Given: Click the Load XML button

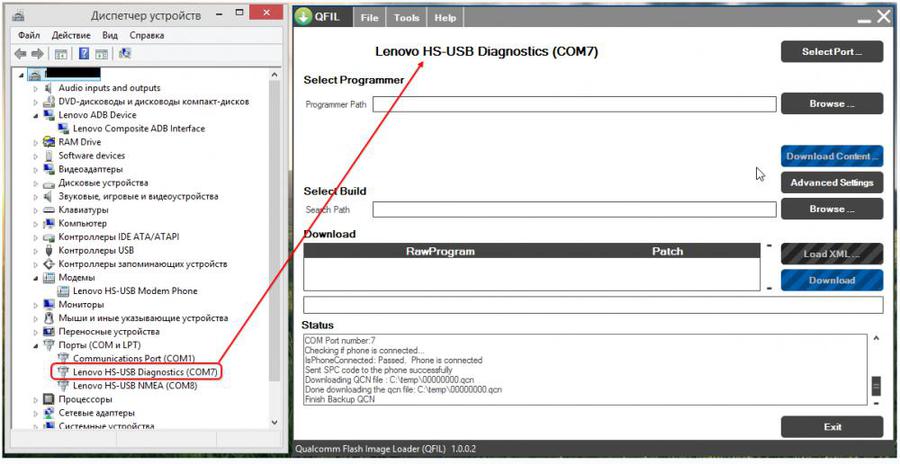Looking at the screenshot, I should 832,254.
